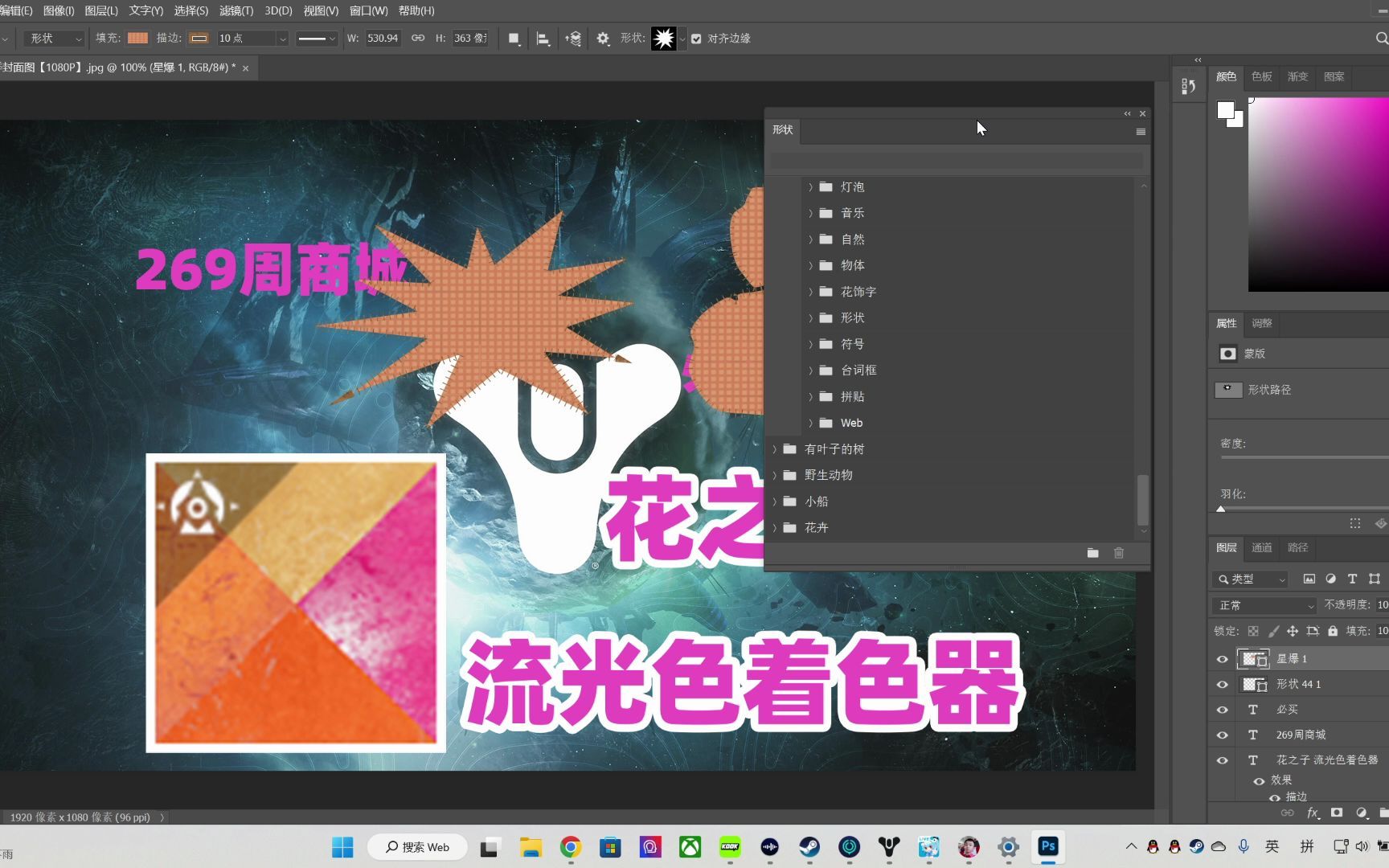
Task: Lock position move icon
Action: [x=1293, y=631]
